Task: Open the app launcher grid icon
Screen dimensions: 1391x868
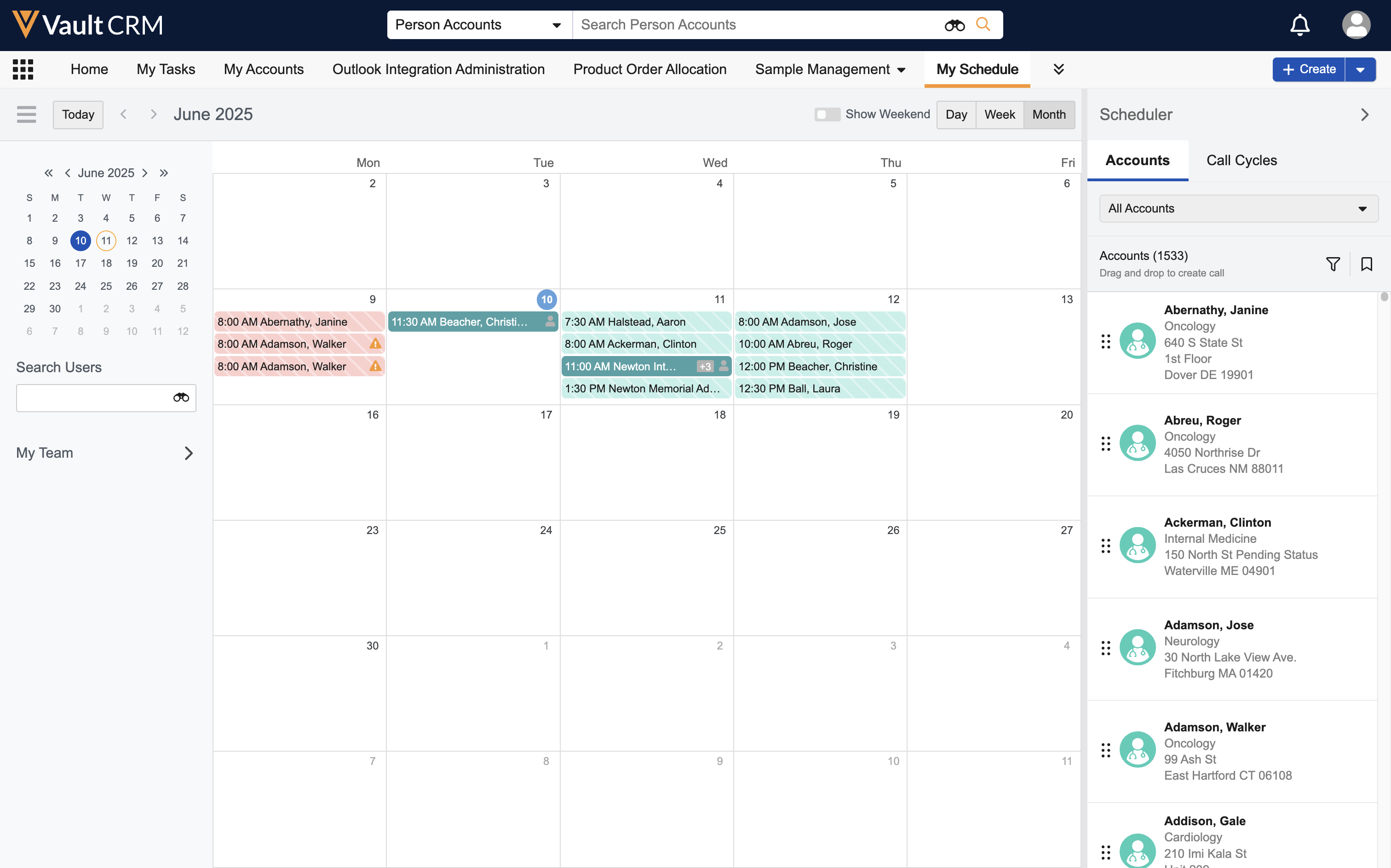Action: click(x=23, y=69)
